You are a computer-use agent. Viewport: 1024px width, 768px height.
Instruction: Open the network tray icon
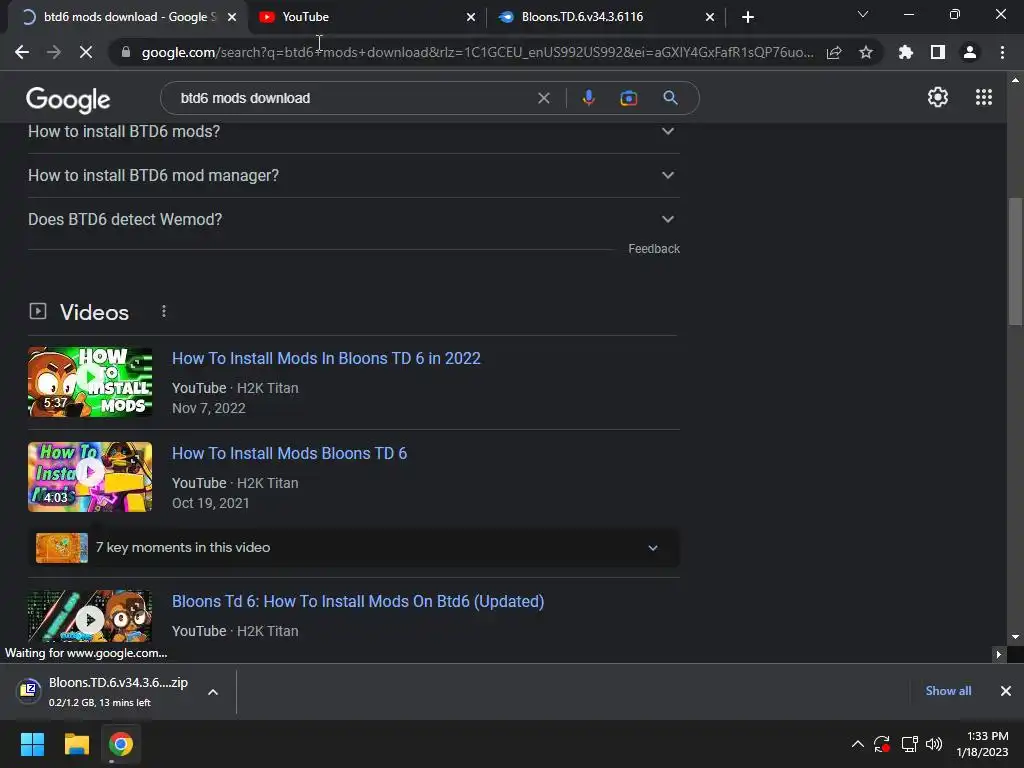click(909, 744)
